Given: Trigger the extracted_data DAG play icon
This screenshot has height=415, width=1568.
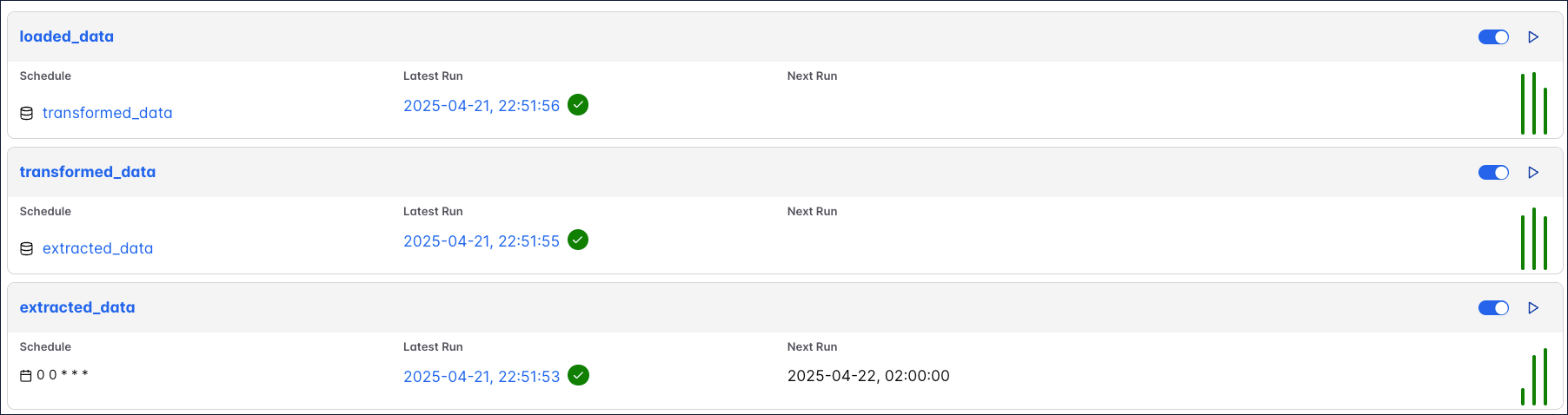Looking at the screenshot, I should tap(1533, 308).
